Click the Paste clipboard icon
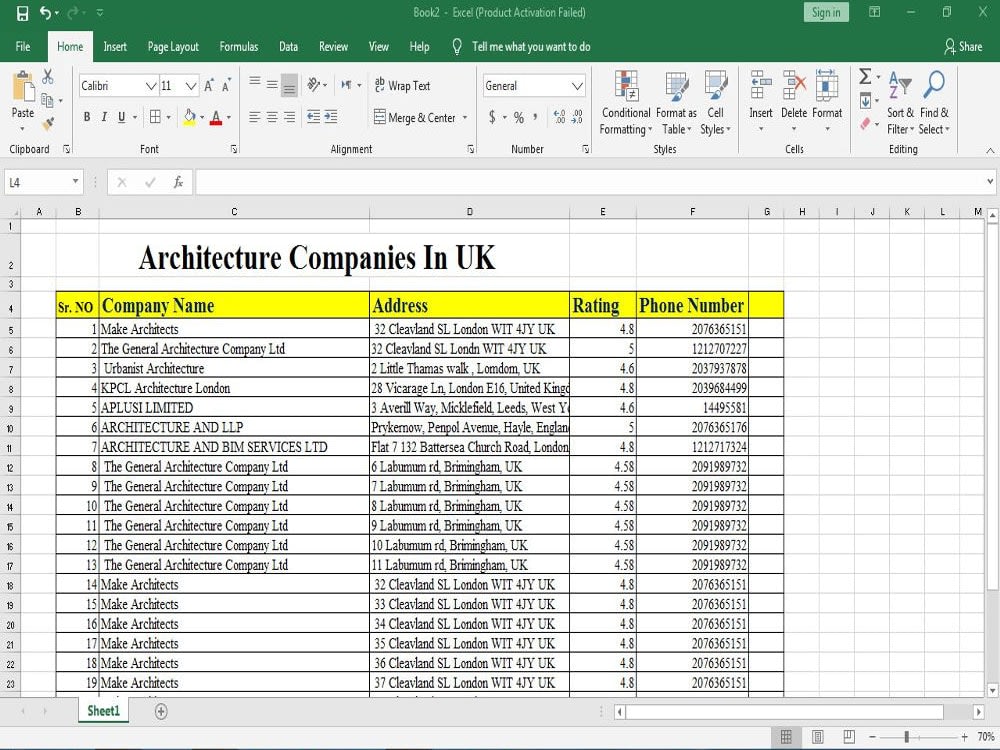Viewport: 1000px width, 750px height. (x=24, y=86)
